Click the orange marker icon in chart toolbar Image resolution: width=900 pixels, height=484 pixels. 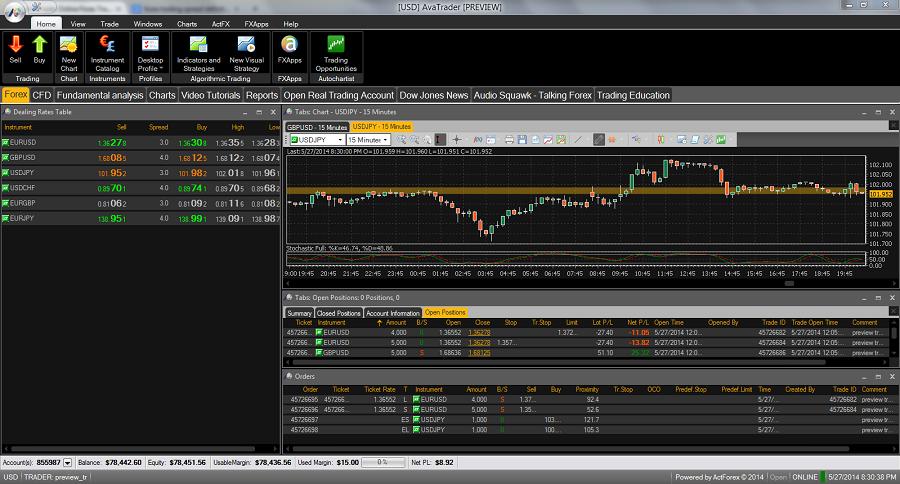click(x=612, y=140)
